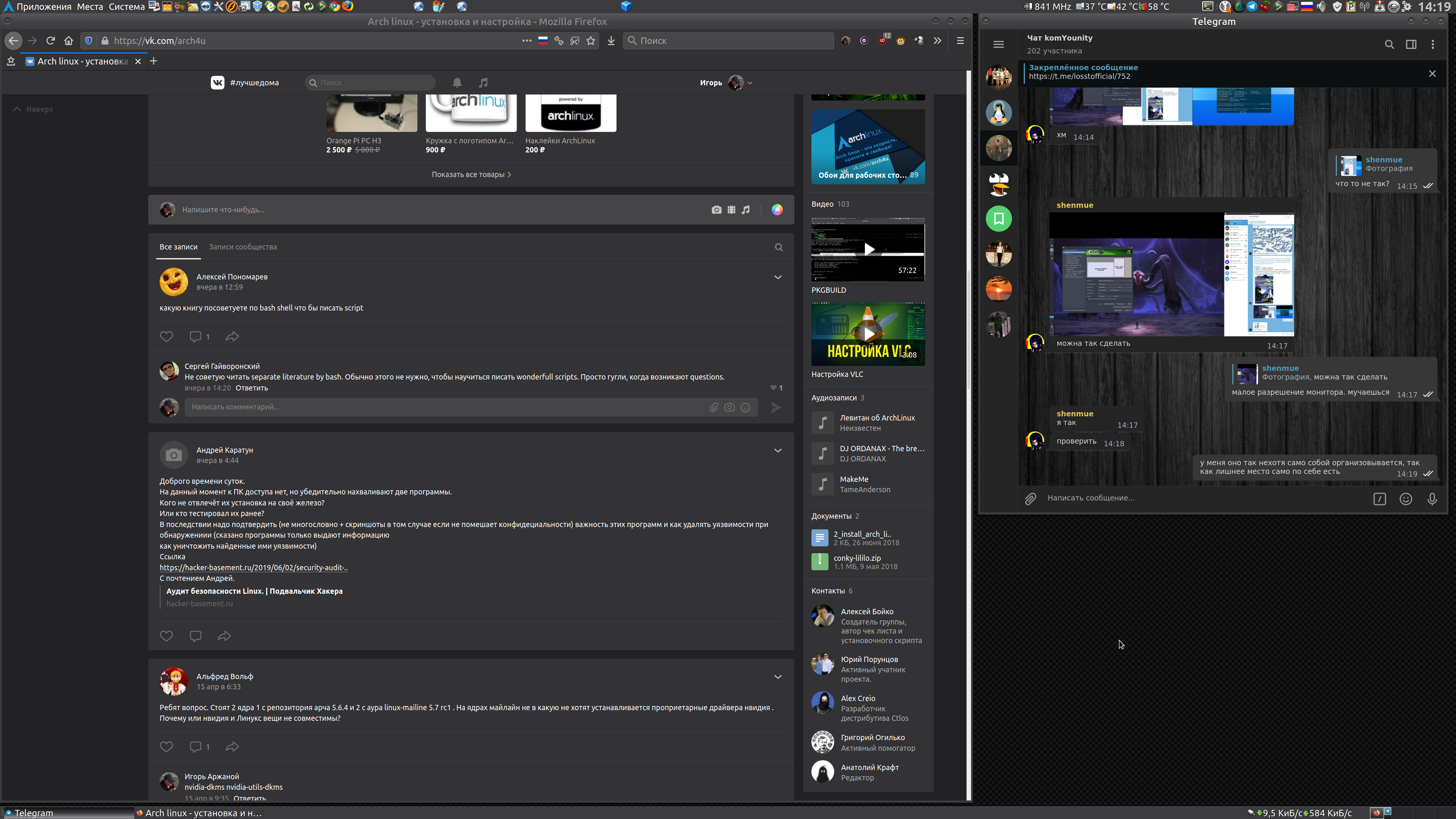This screenshot has width=1456, height=819.
Task: Expand options for Альфред Вольф's post
Action: tap(778, 676)
